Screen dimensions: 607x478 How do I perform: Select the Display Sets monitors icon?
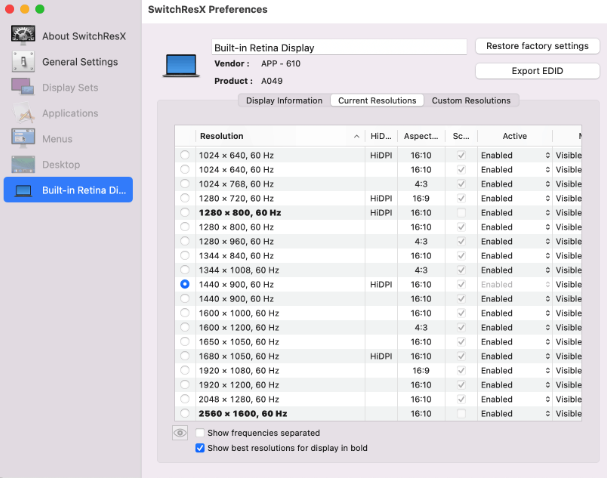pyautogui.click(x=23, y=87)
